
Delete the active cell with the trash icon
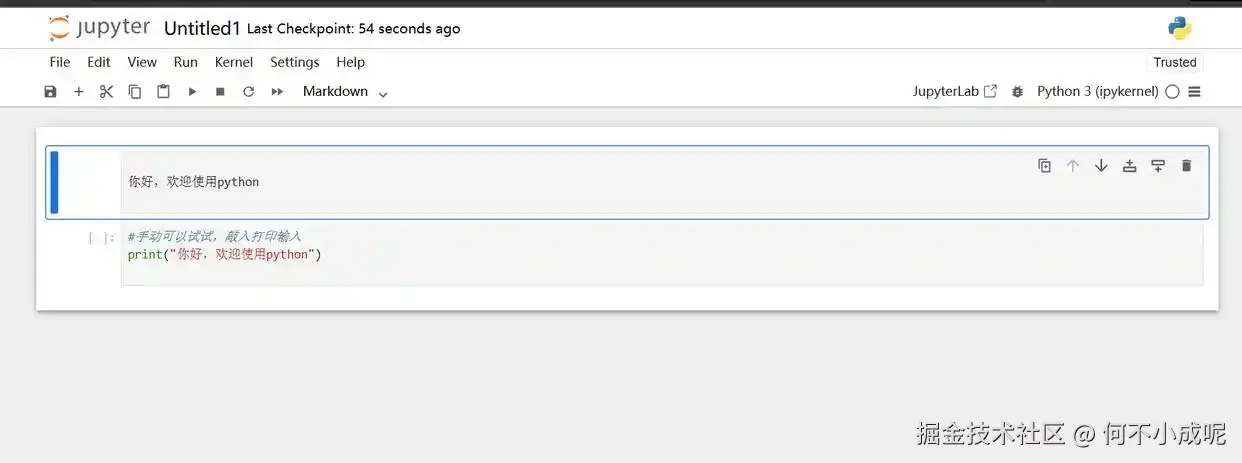(1186, 166)
